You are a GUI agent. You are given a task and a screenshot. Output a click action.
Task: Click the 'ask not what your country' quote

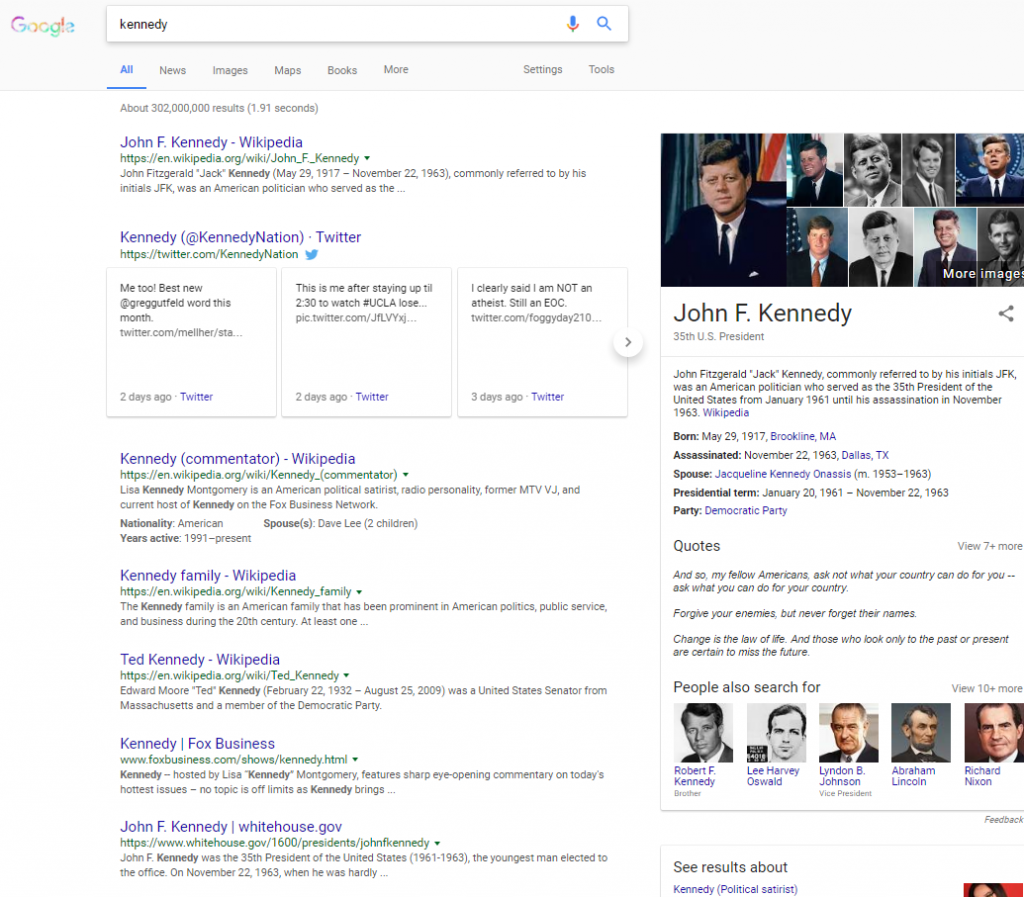(x=844, y=582)
